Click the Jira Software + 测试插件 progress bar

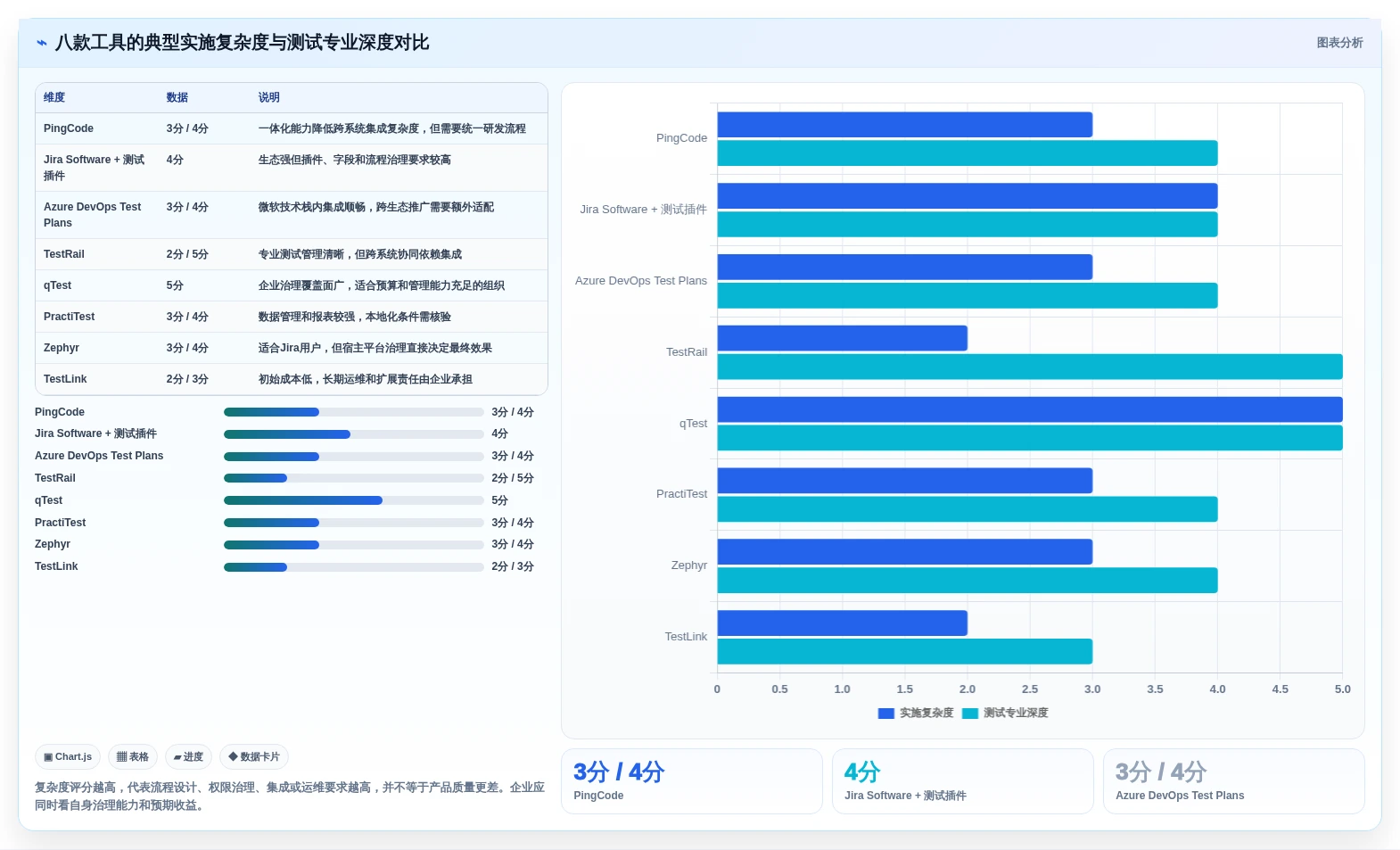[x=353, y=434]
